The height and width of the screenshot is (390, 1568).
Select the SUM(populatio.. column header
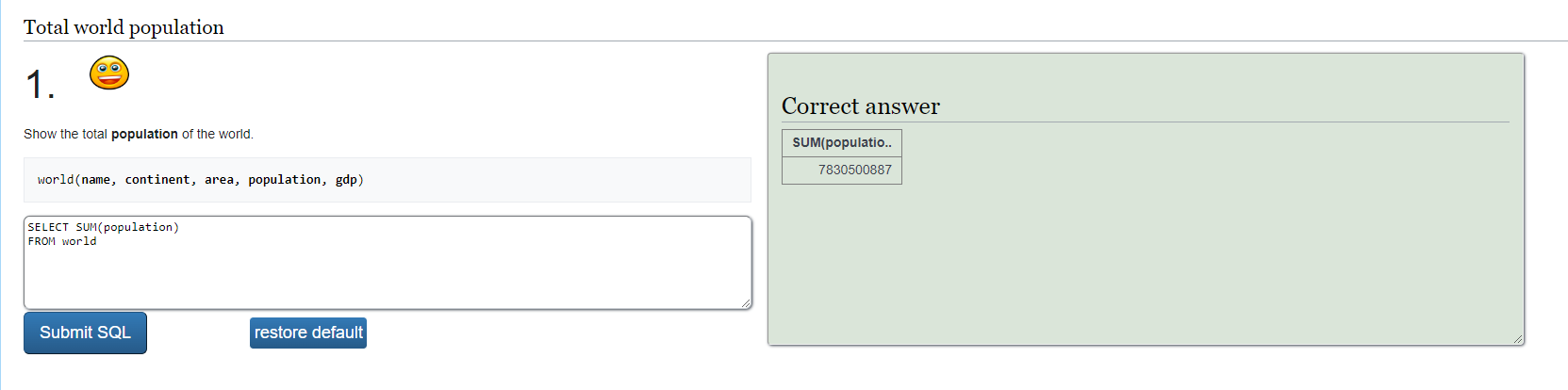point(842,142)
